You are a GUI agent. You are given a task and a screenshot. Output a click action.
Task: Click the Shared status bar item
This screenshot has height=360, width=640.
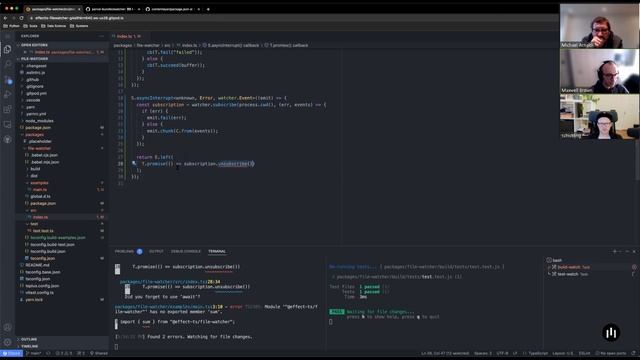[99, 353]
